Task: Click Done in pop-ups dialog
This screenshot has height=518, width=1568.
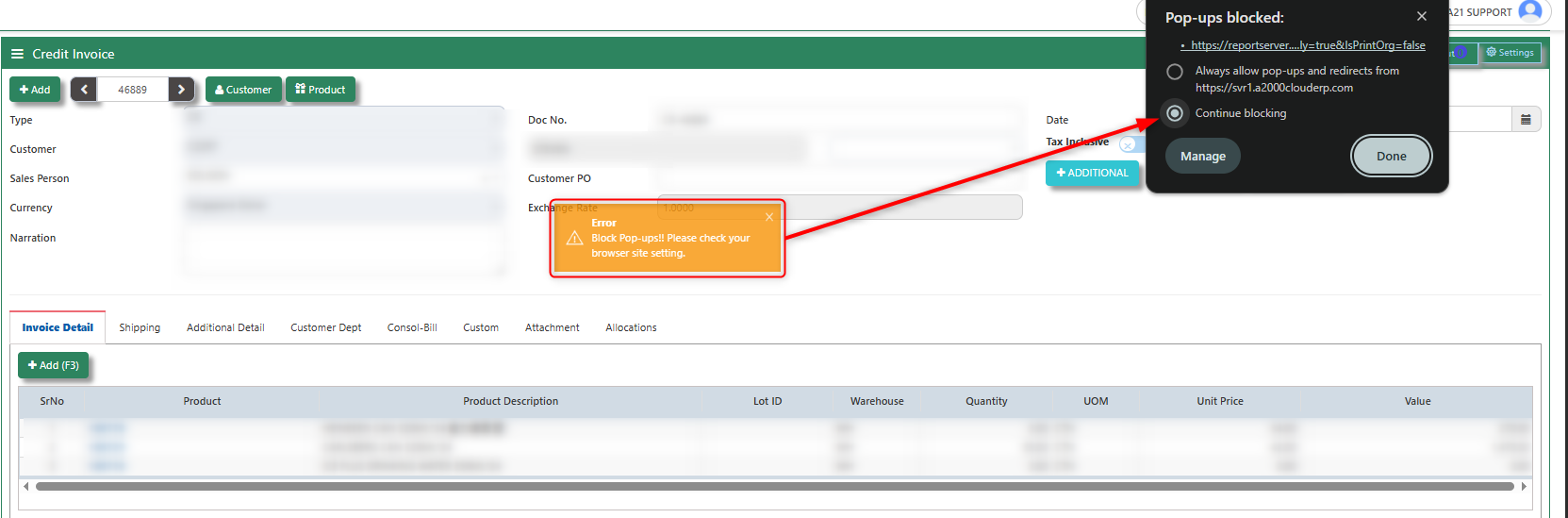Action: pos(1392,157)
